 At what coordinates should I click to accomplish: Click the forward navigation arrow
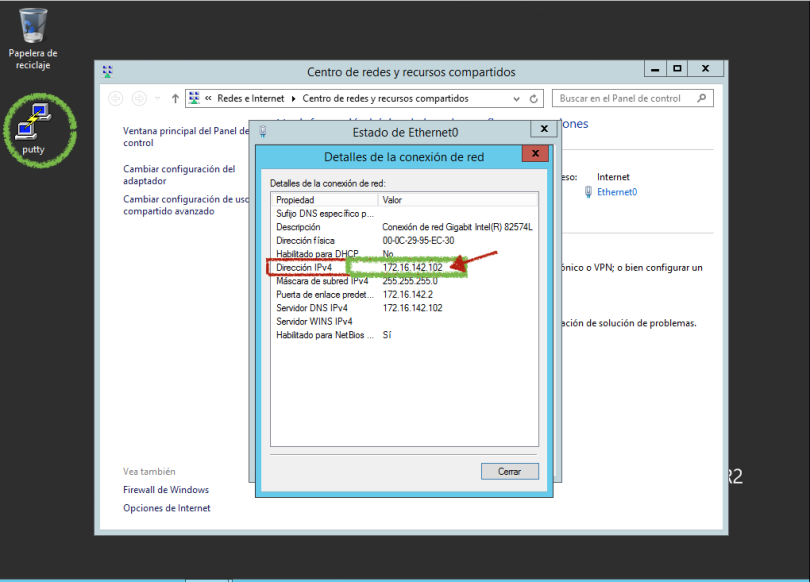coord(139,99)
